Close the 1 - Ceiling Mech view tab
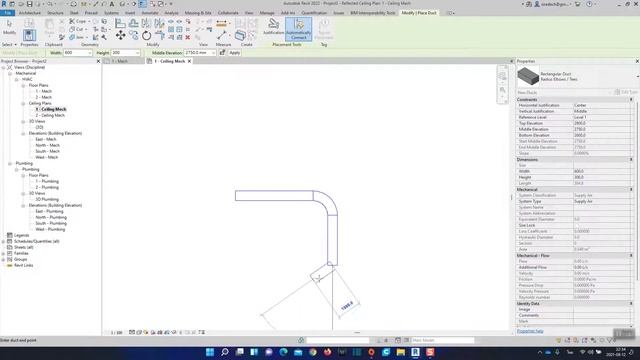 pyautogui.click(x=189, y=61)
